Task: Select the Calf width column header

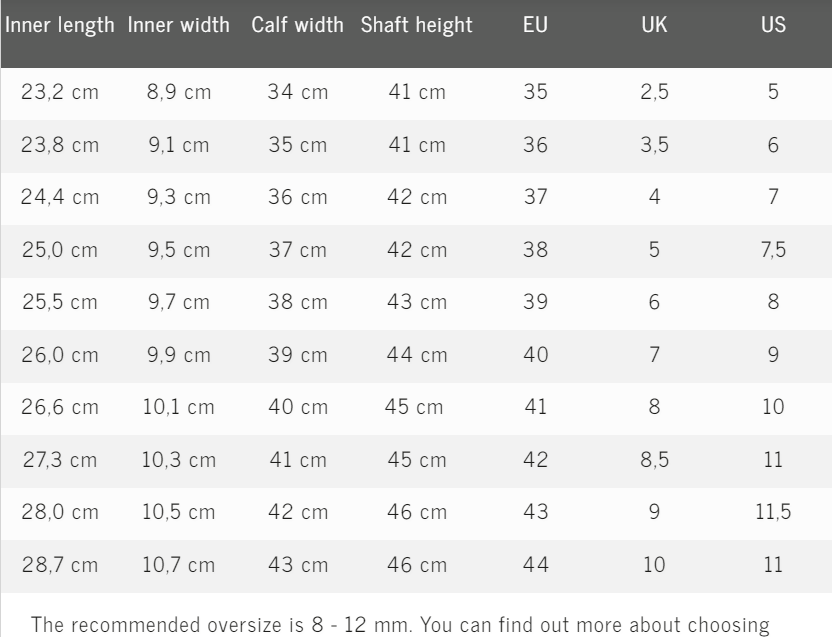Action: point(298,26)
